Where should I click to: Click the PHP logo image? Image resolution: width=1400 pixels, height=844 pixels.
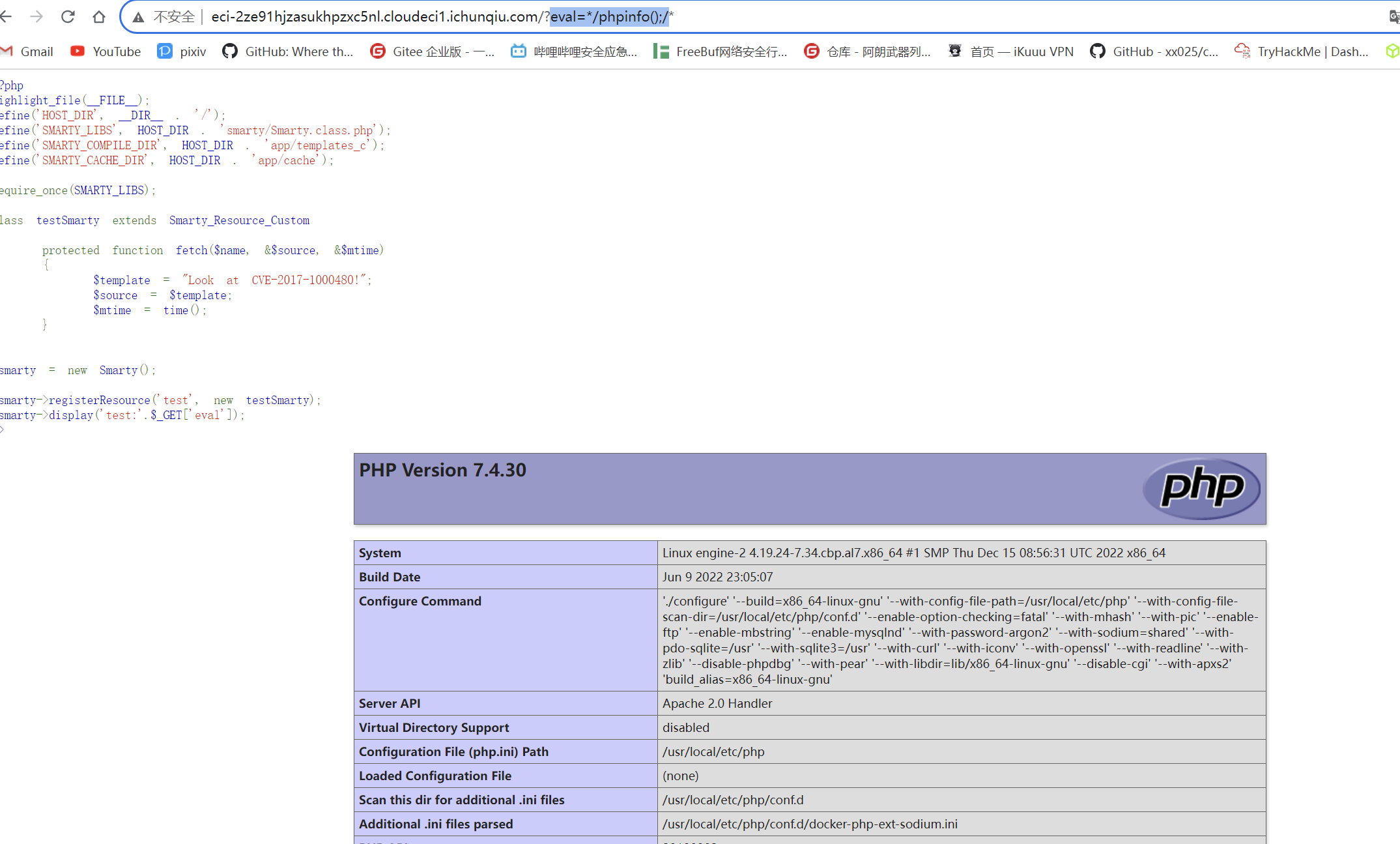pyautogui.click(x=1201, y=489)
